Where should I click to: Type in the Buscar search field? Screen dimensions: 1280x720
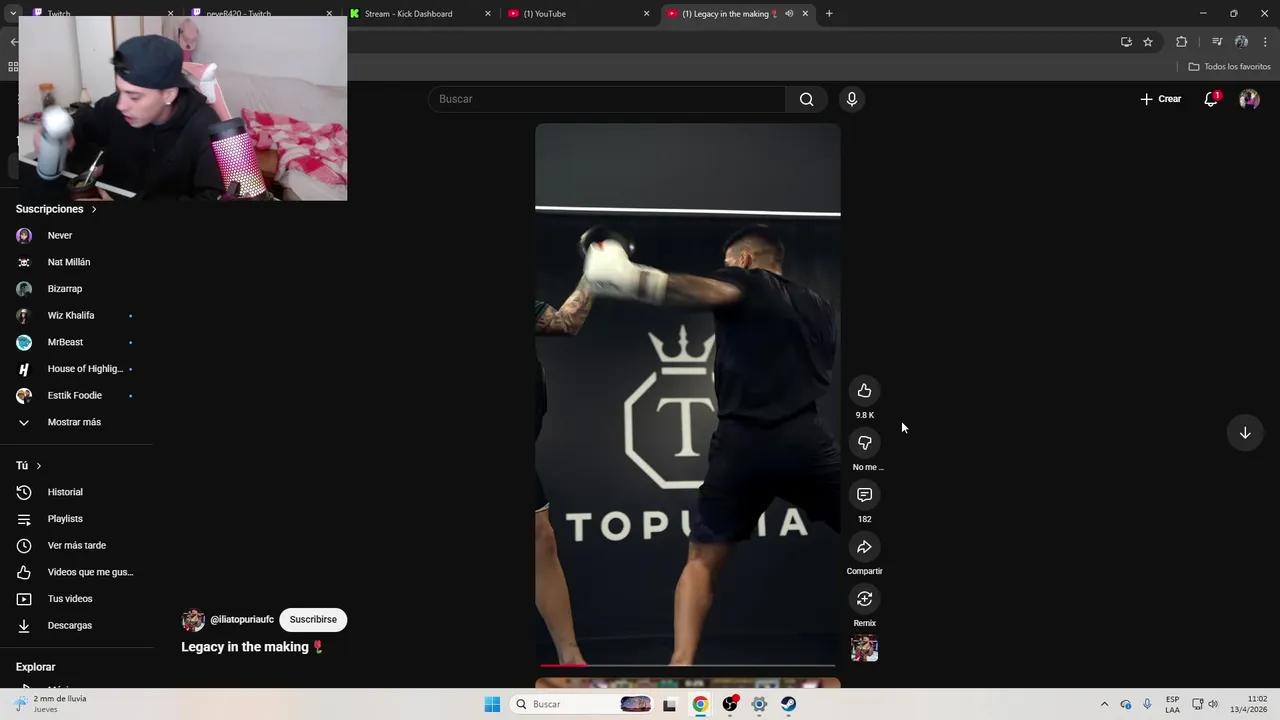(607, 99)
